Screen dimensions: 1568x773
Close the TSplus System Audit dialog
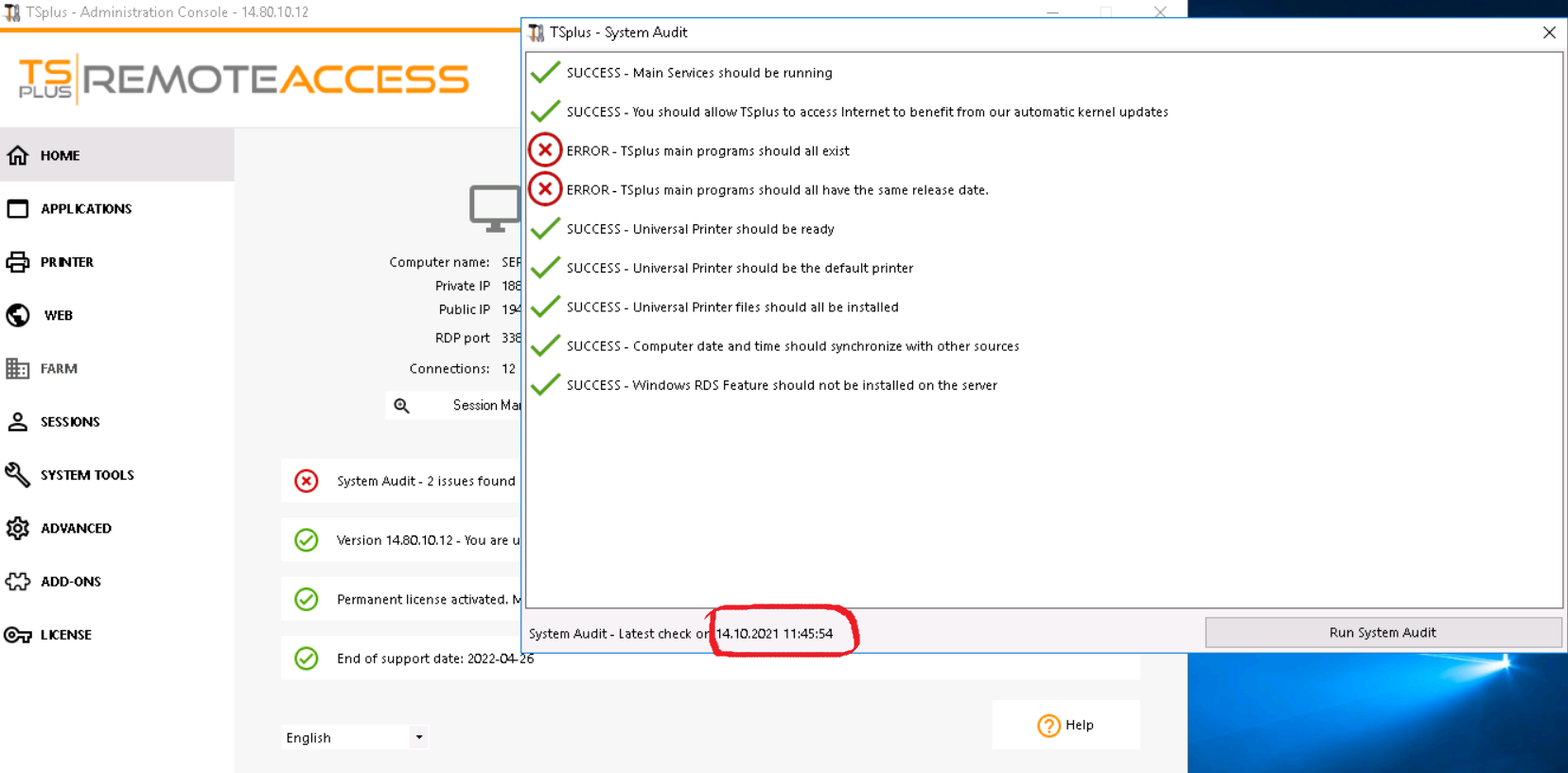[1549, 32]
